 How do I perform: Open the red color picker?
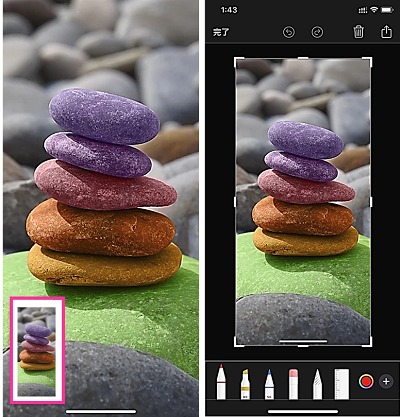(366, 381)
